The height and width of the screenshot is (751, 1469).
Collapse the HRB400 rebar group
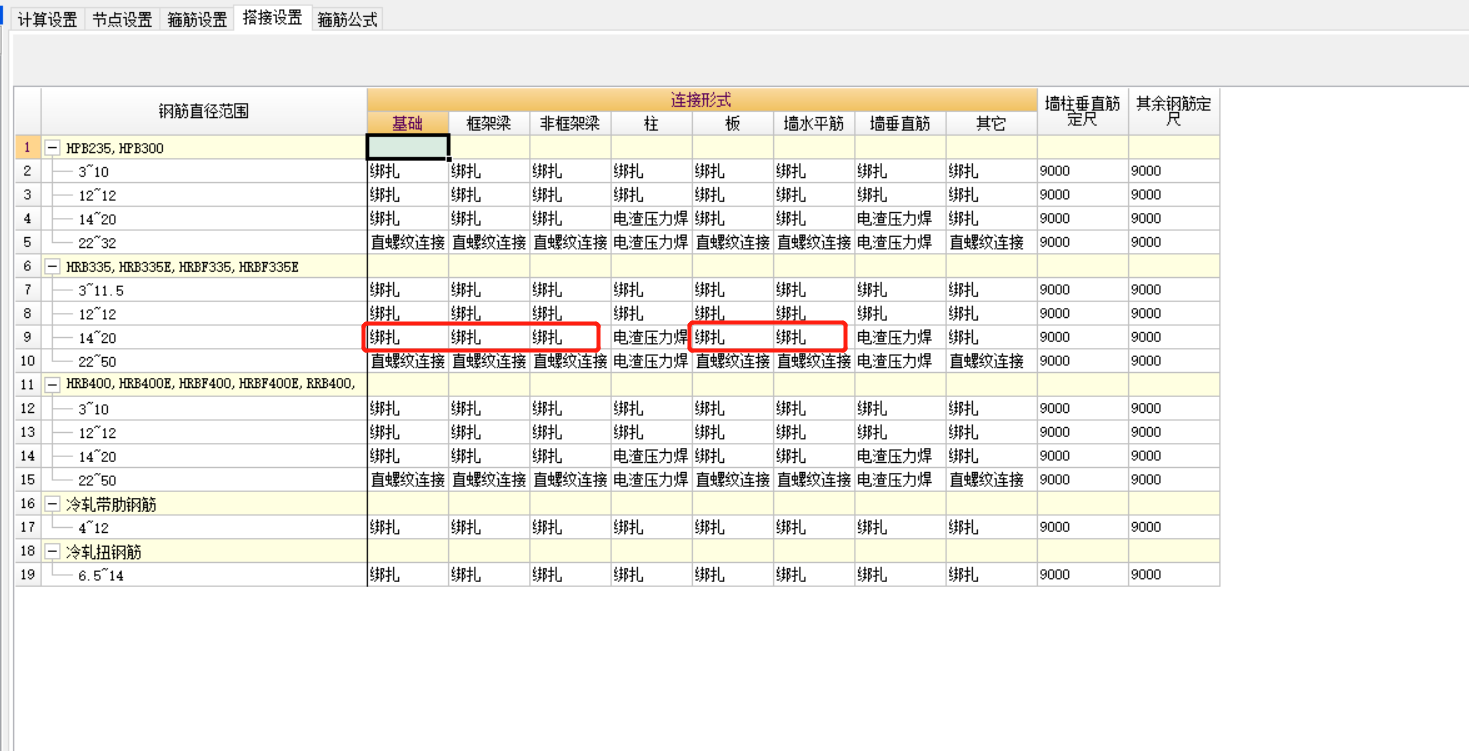tap(54, 384)
